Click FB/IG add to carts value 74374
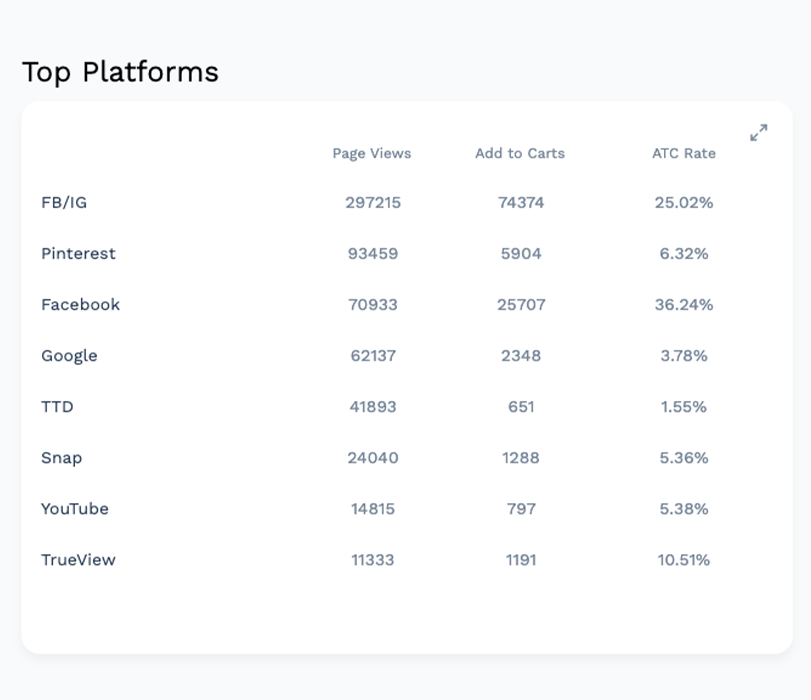Viewport: 811px width, 700px height. click(521, 202)
